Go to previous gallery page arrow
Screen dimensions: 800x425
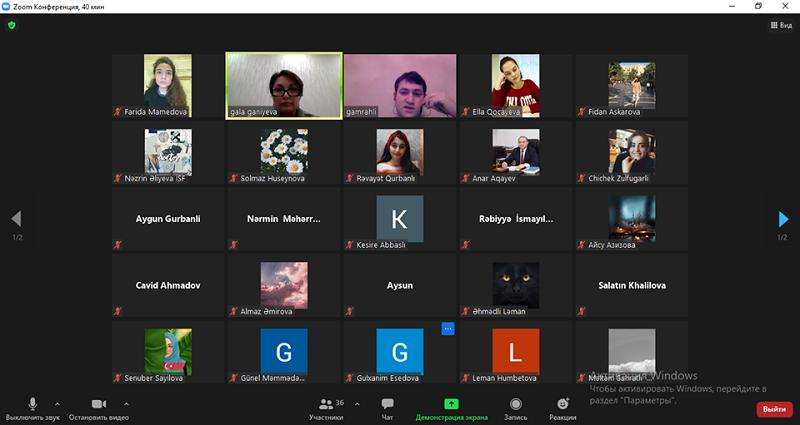click(16, 219)
